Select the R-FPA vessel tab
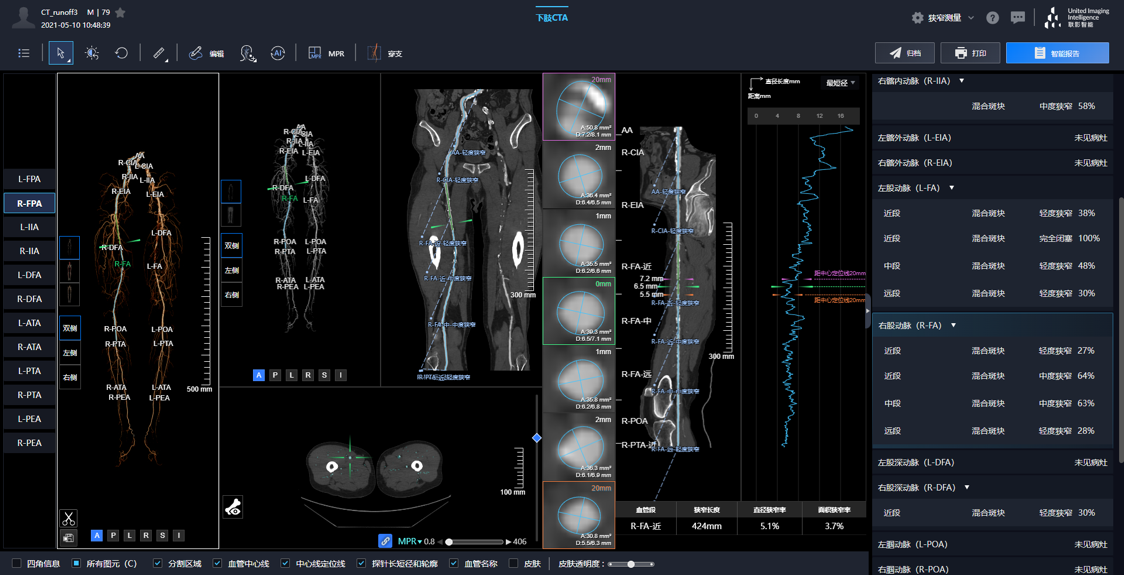 pos(29,203)
